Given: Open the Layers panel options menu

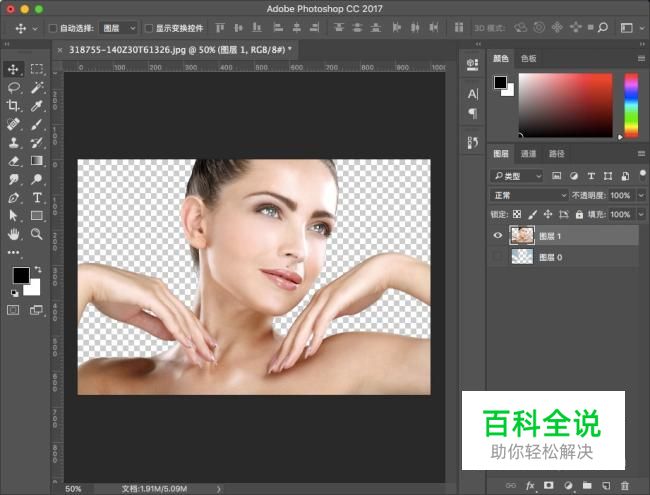Looking at the screenshot, I should tap(641, 154).
